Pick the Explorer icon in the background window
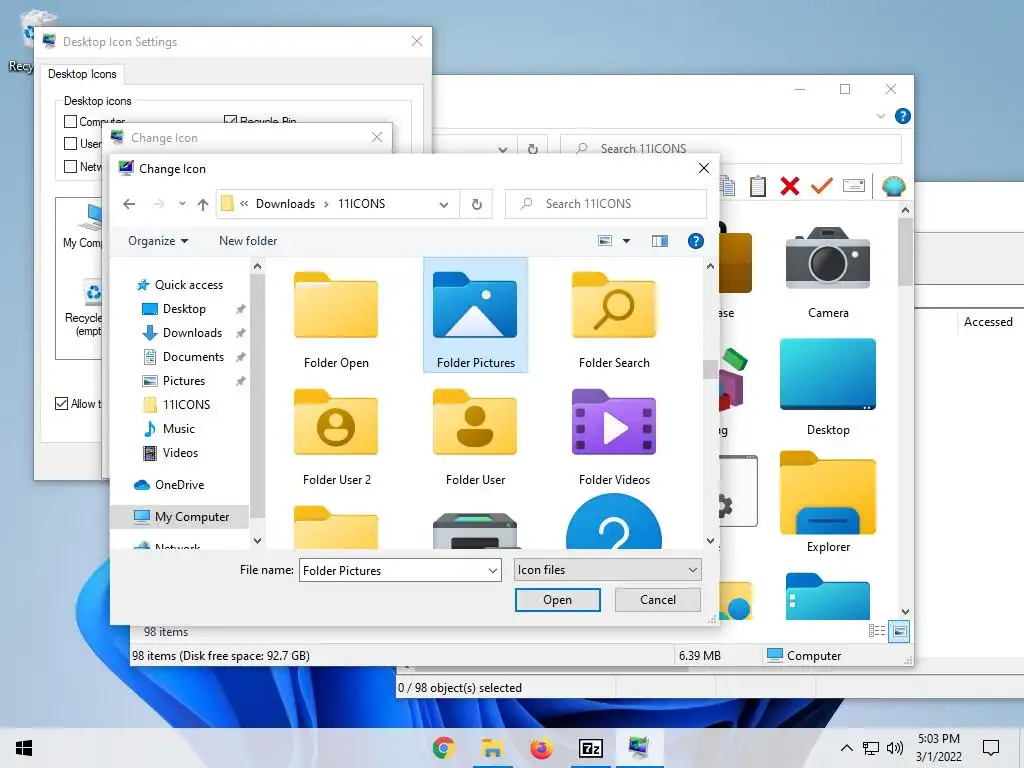 [x=827, y=502]
